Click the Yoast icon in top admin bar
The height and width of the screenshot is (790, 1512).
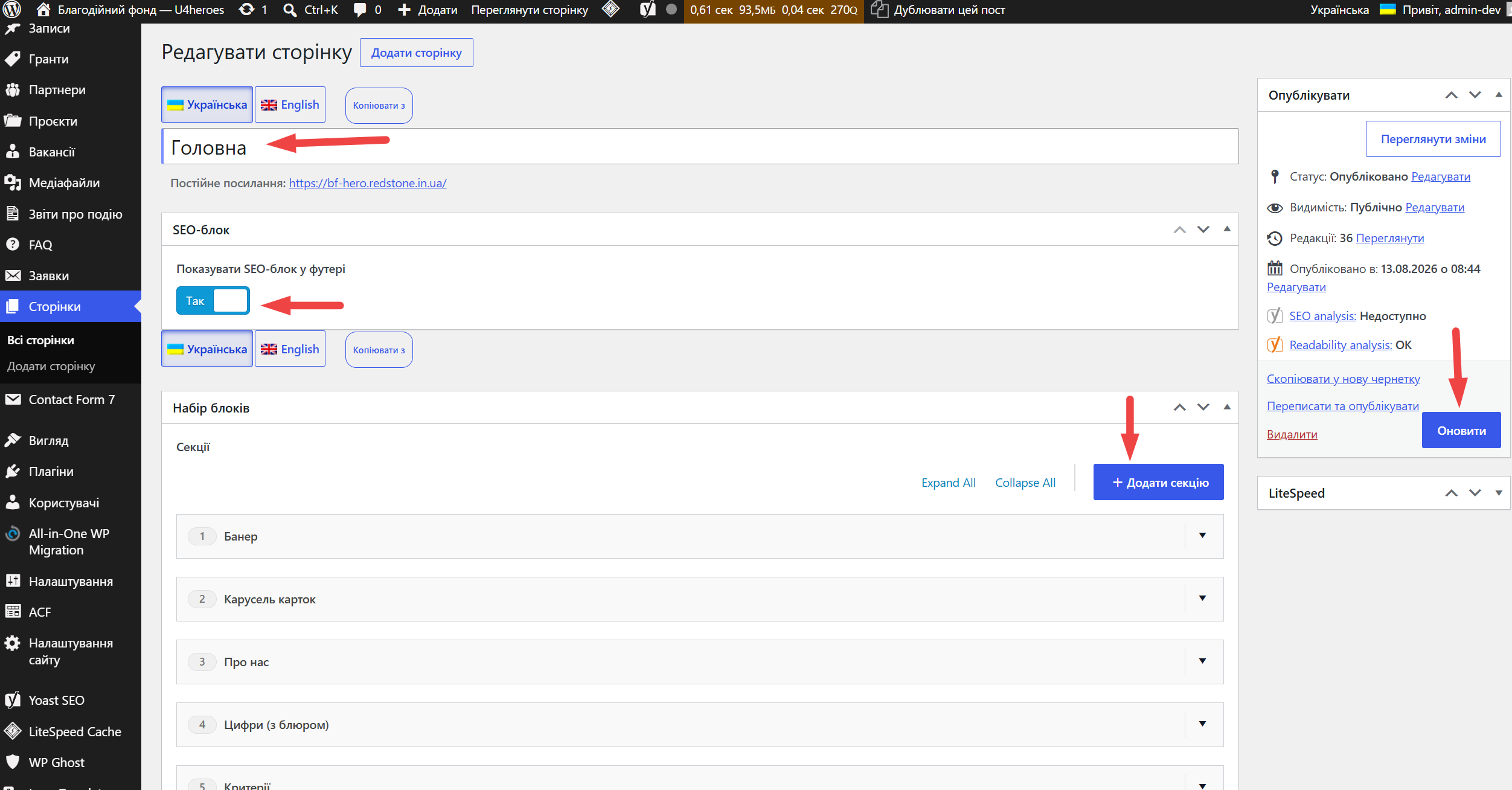pos(648,10)
